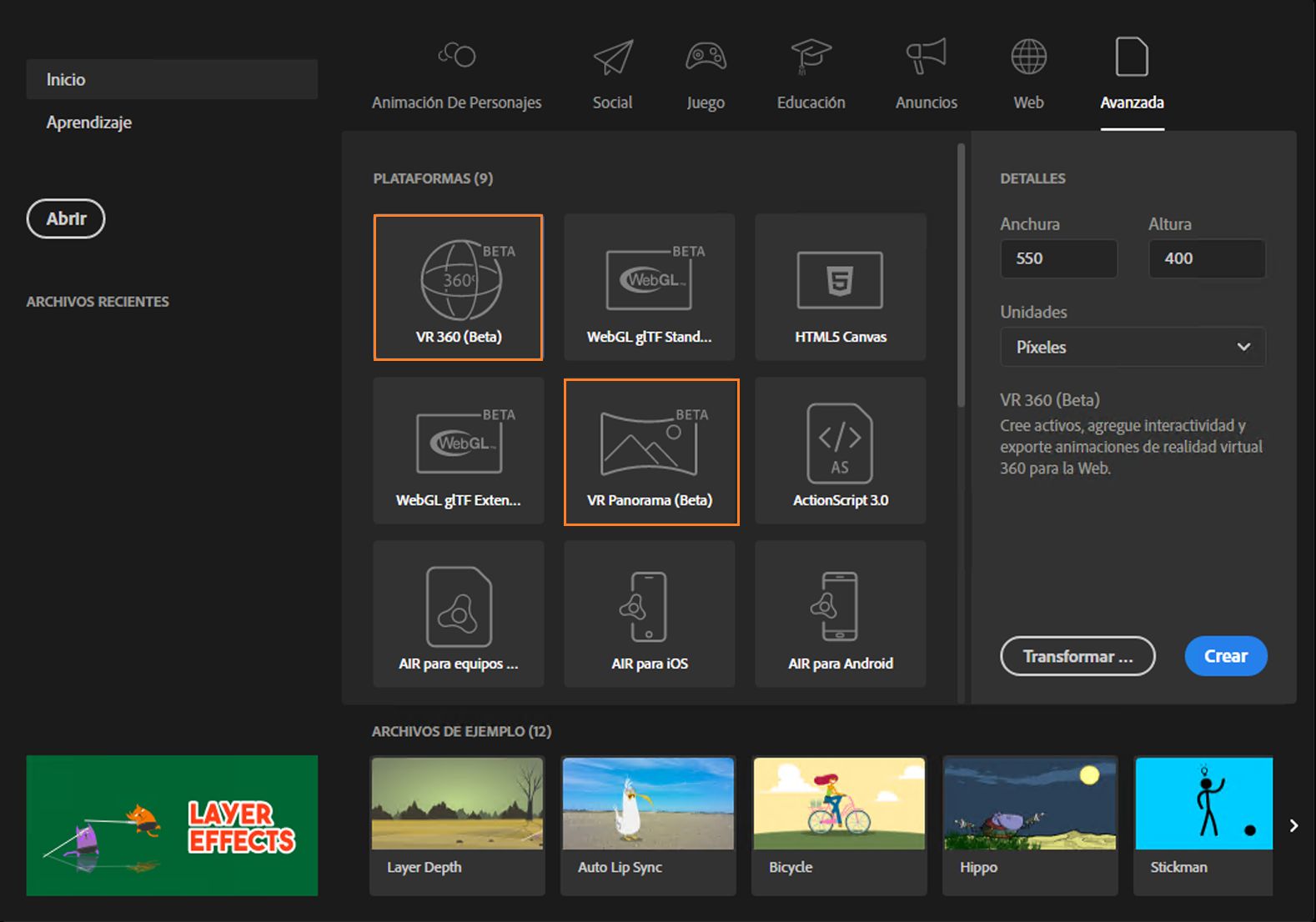This screenshot has height=922, width=1316.
Task: Open the Anuncios preset tab
Action: [x=927, y=103]
